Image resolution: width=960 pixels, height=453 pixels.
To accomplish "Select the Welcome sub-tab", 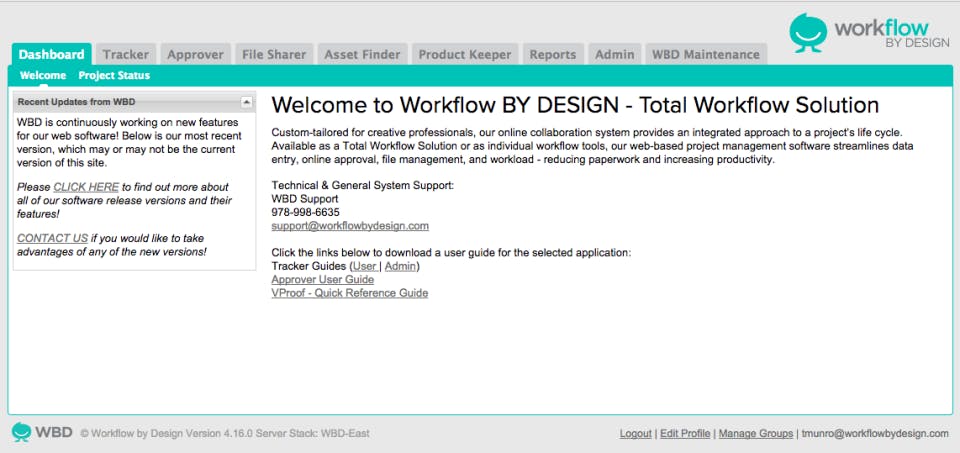I will point(43,75).
